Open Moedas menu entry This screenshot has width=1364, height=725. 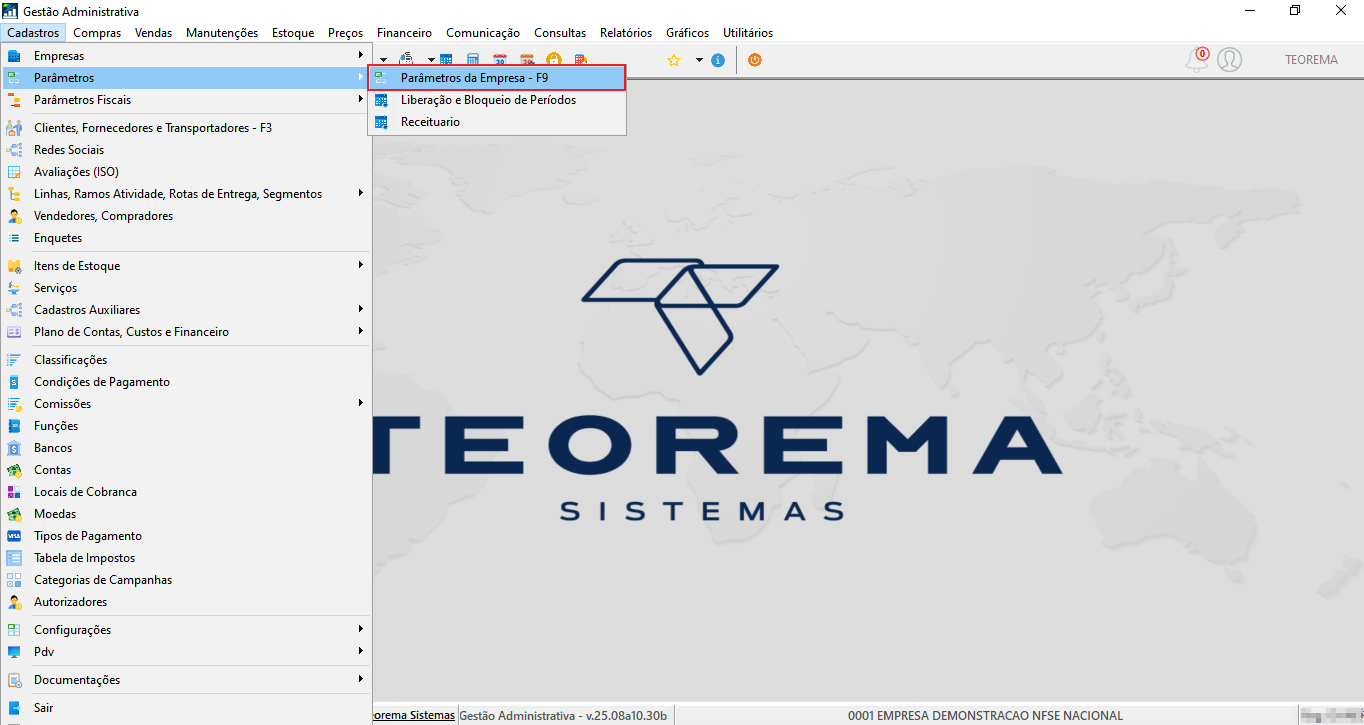(186, 514)
